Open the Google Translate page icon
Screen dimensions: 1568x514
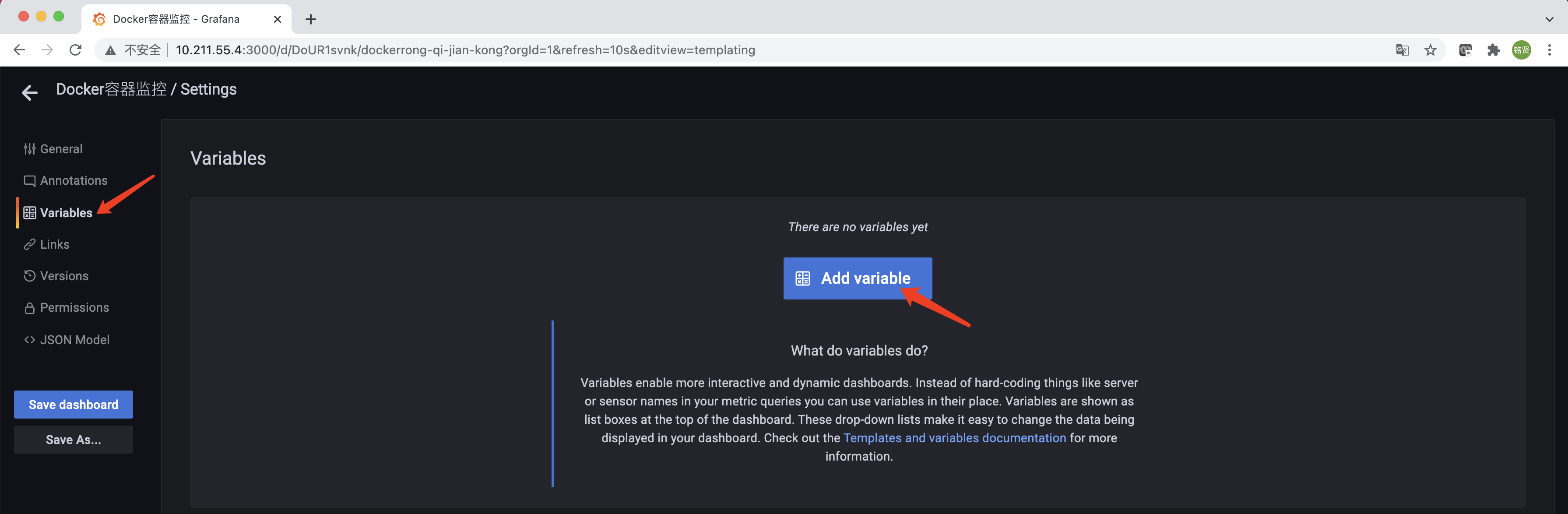click(1402, 50)
